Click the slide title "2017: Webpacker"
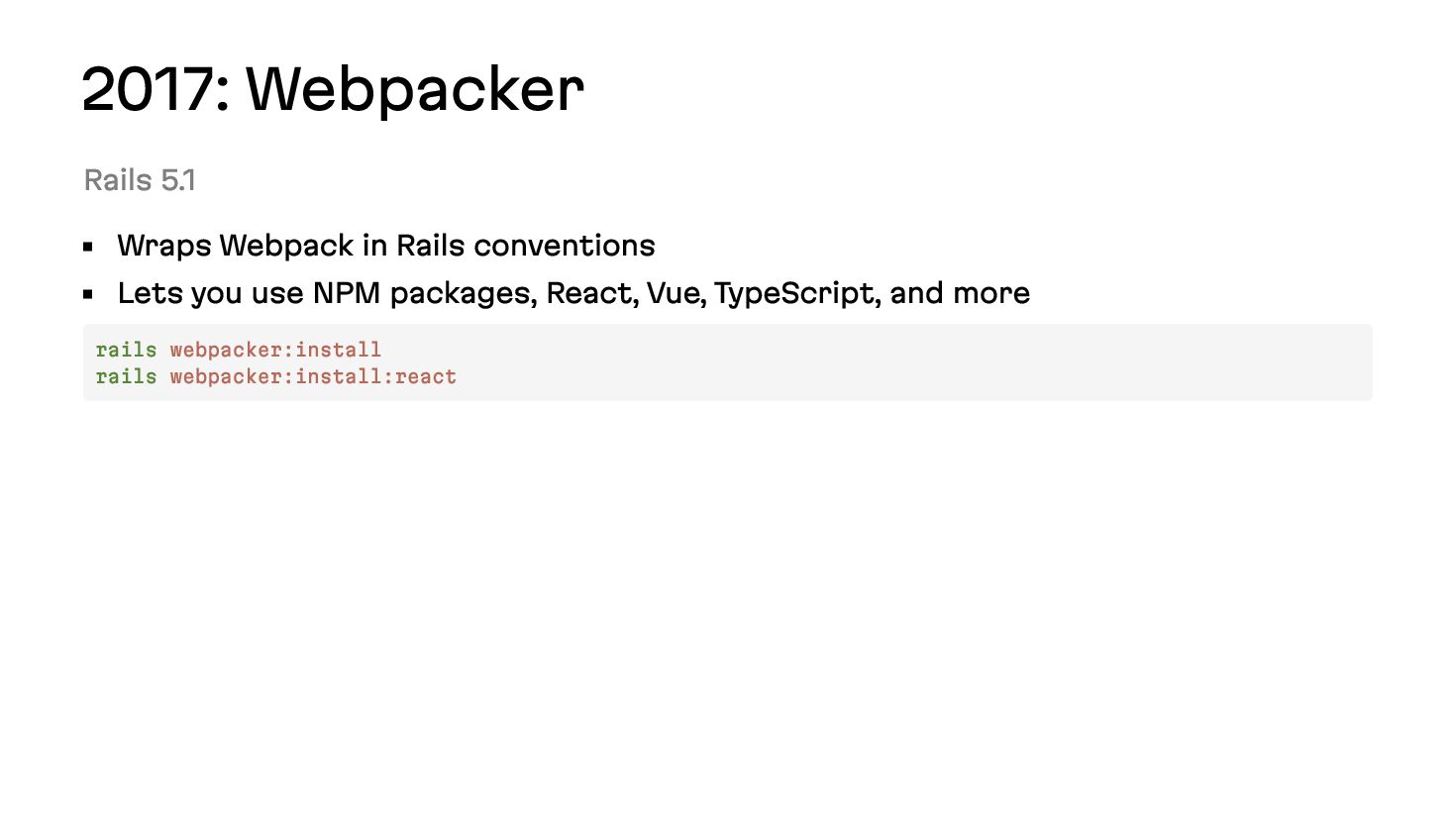The height and width of the screenshot is (820, 1456). [x=333, y=90]
